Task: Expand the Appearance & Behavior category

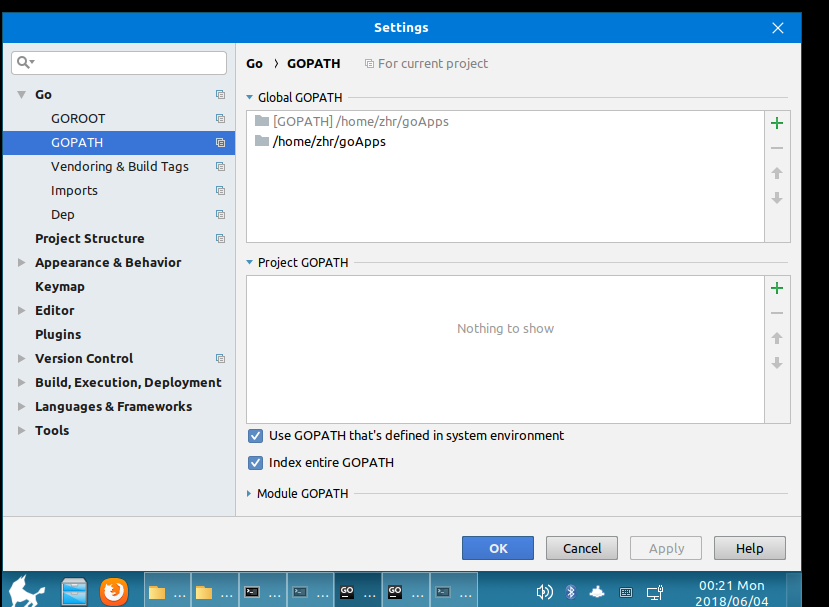Action: pyautogui.click(x=20, y=262)
